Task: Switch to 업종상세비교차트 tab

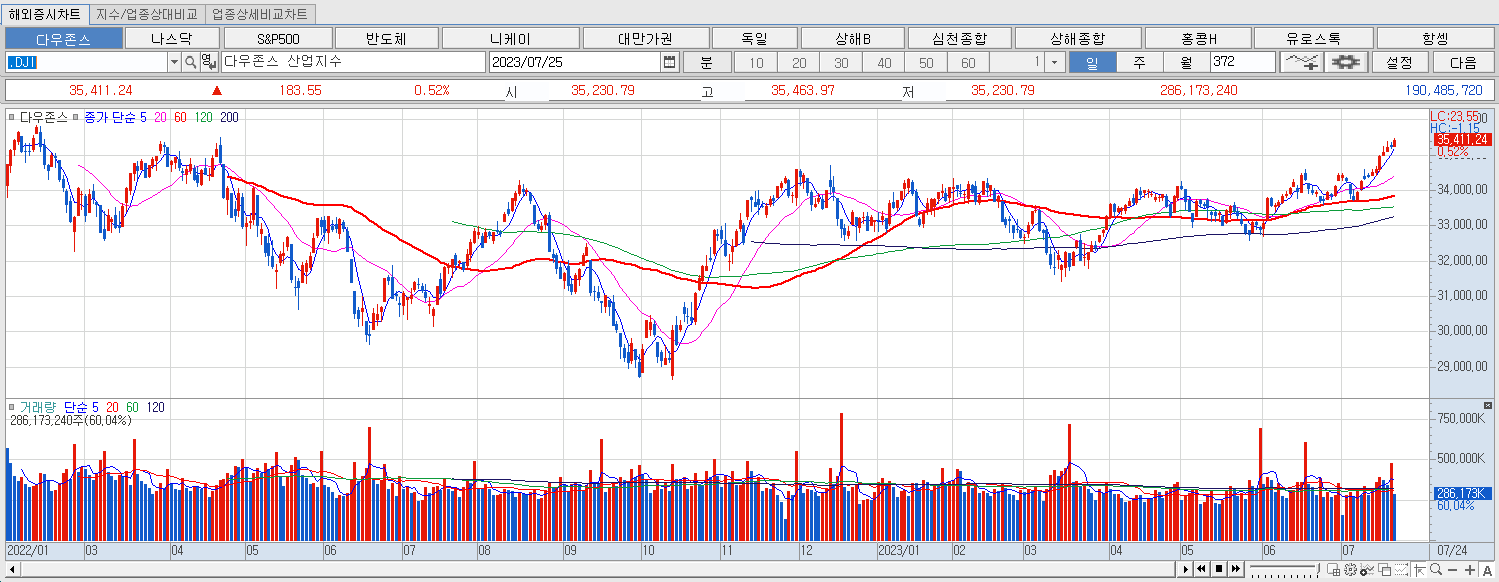Action: point(260,14)
